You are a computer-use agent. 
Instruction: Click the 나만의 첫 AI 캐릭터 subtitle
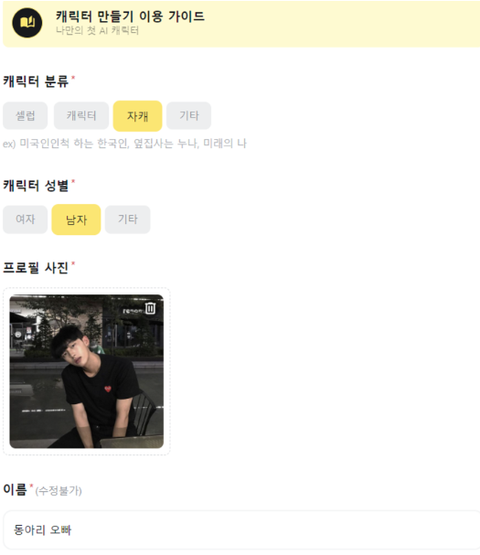(97, 31)
